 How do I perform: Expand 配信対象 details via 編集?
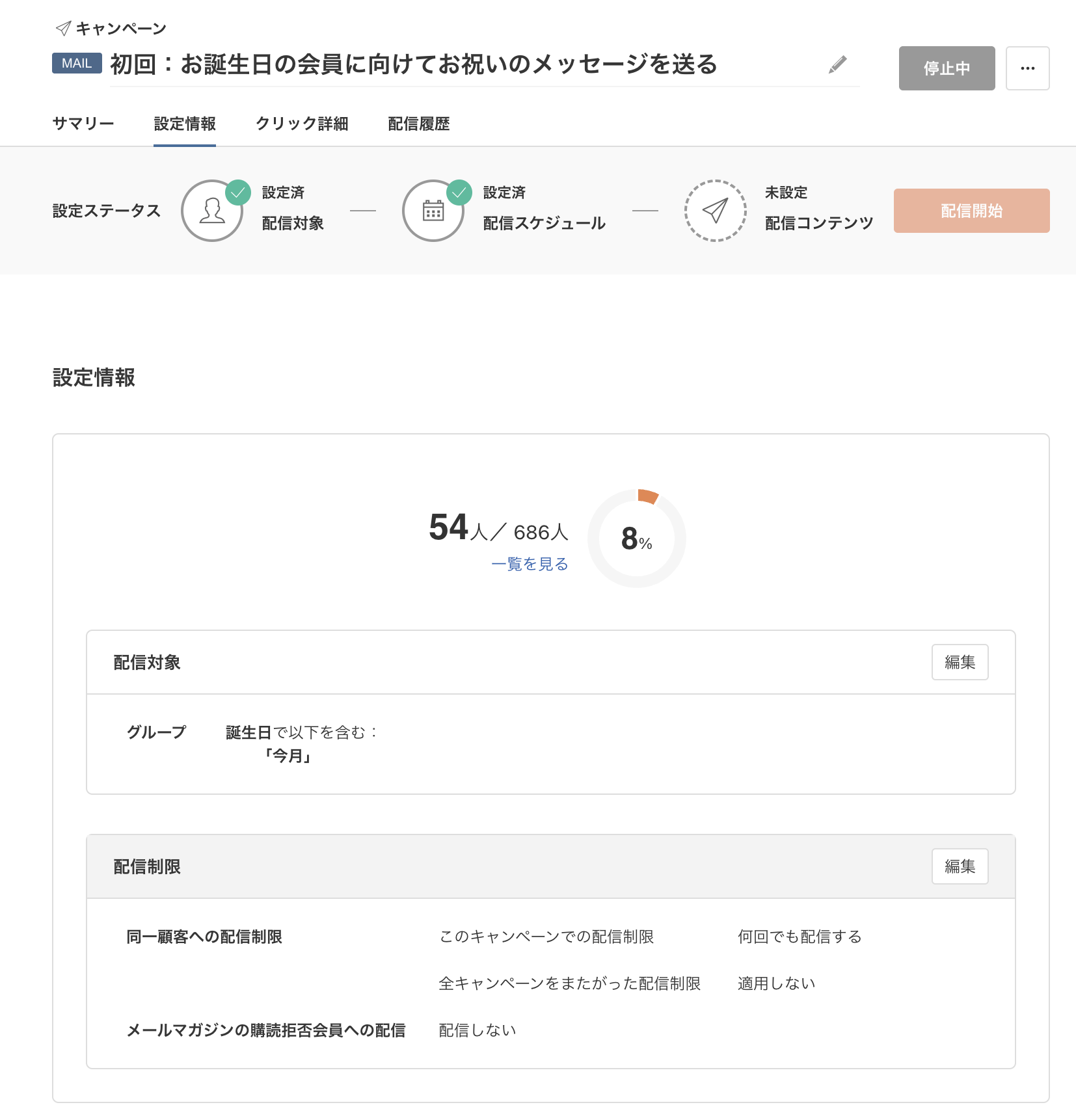tap(960, 662)
